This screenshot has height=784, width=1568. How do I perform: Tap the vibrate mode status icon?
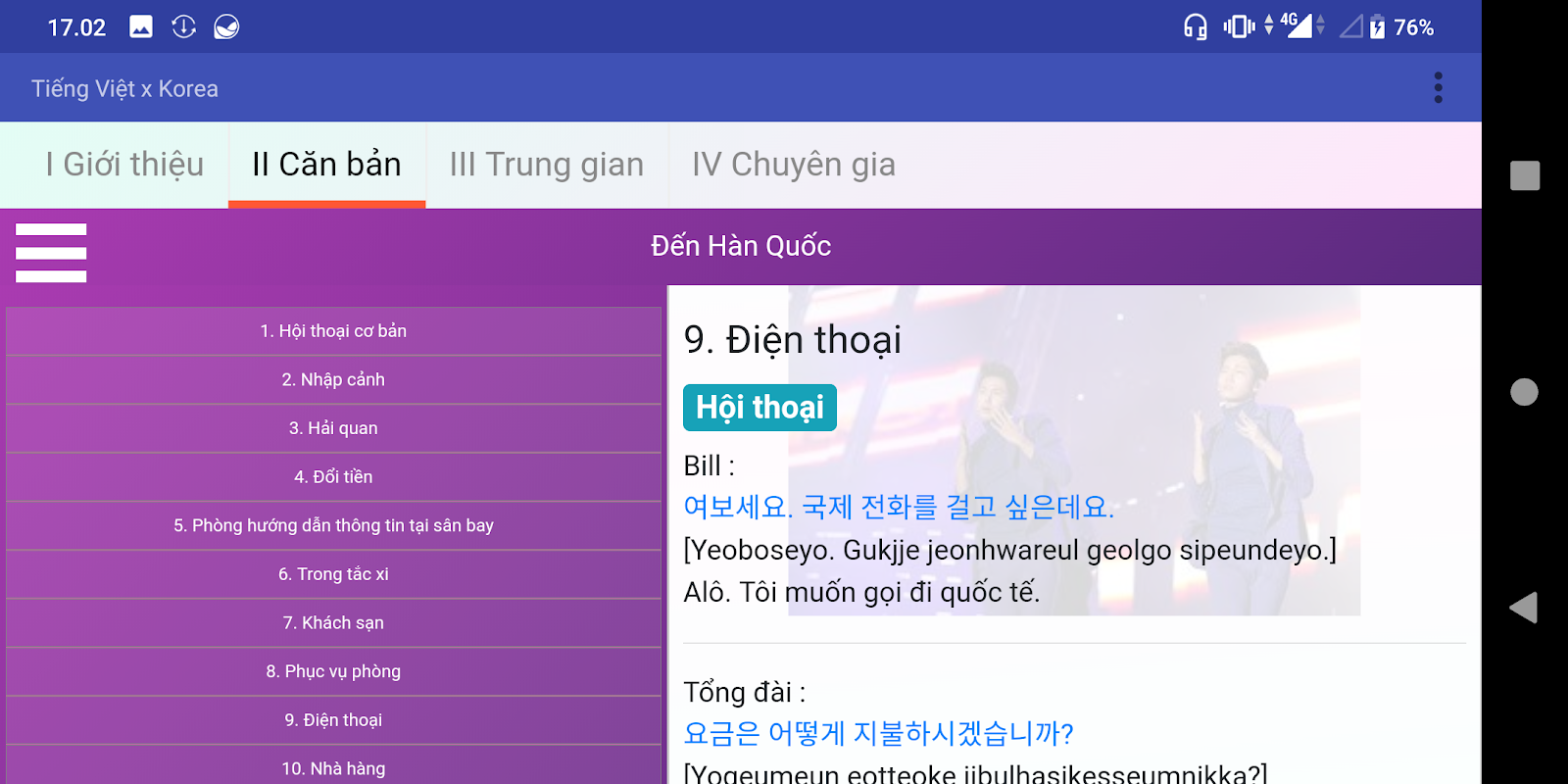pyautogui.click(x=1239, y=26)
